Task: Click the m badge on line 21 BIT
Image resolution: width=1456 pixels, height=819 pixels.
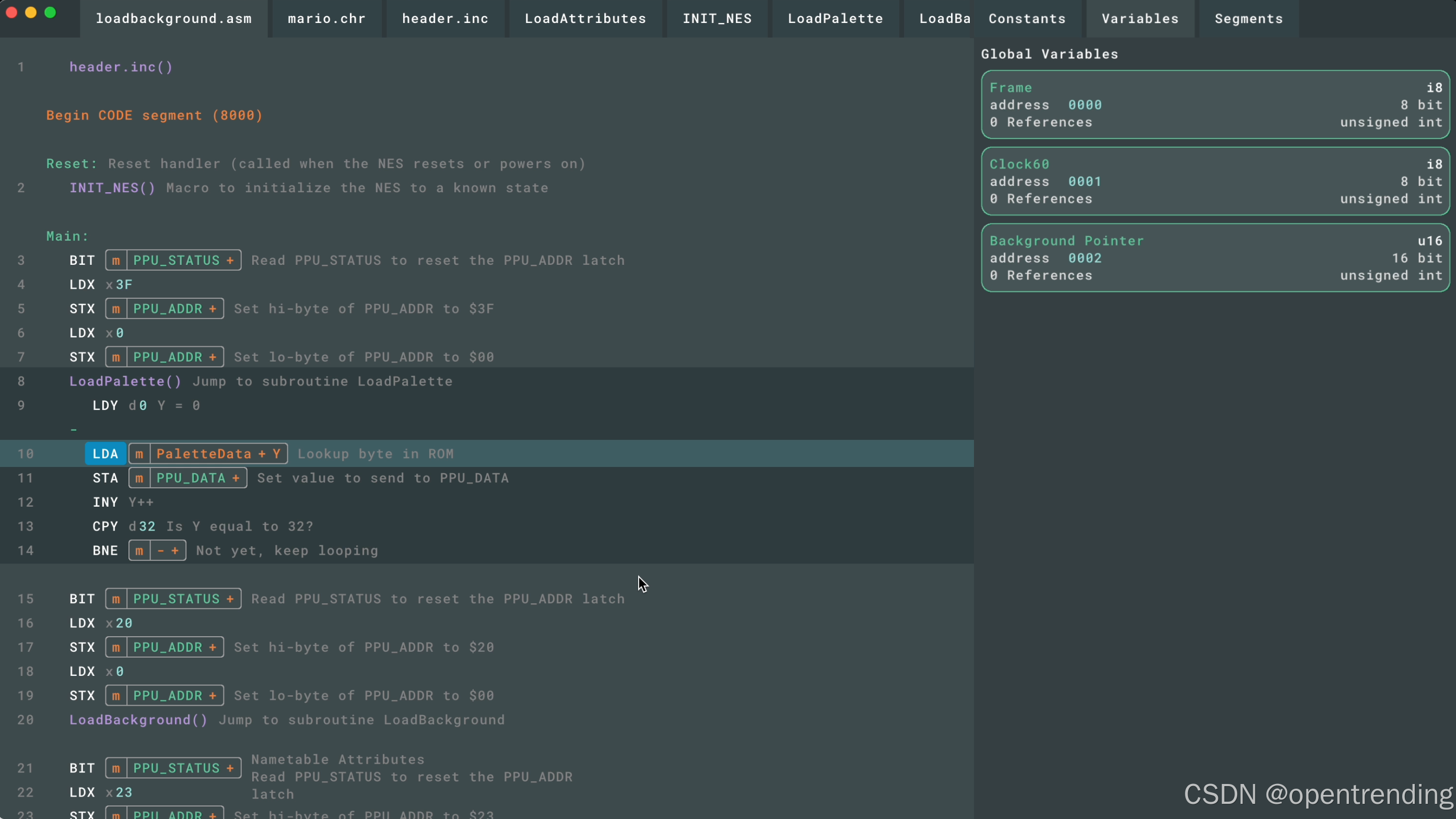Action: (x=116, y=769)
